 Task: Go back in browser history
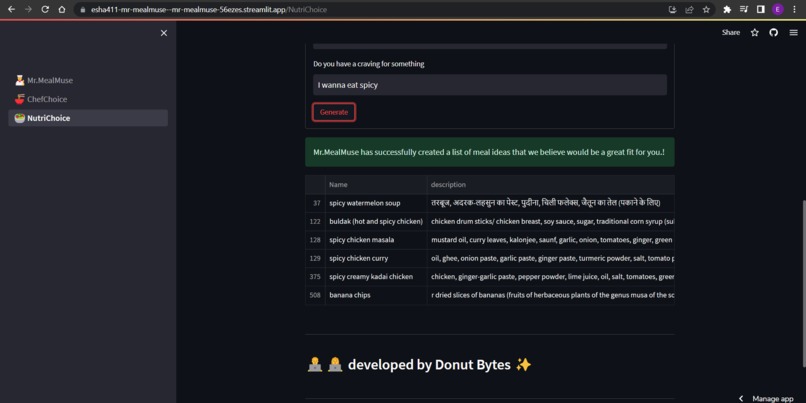coord(11,9)
